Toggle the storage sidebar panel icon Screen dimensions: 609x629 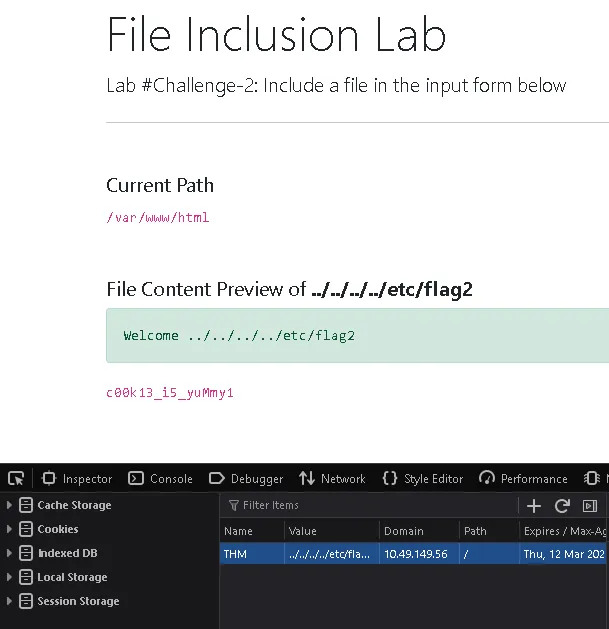[x=590, y=506]
